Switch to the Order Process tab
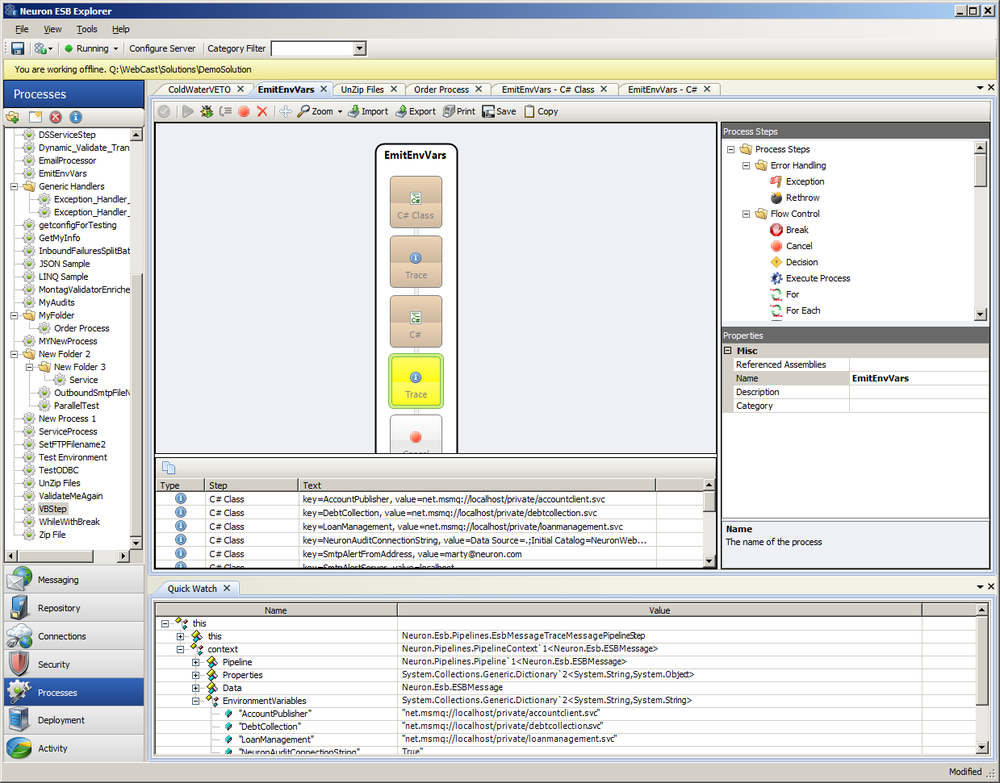 441,90
